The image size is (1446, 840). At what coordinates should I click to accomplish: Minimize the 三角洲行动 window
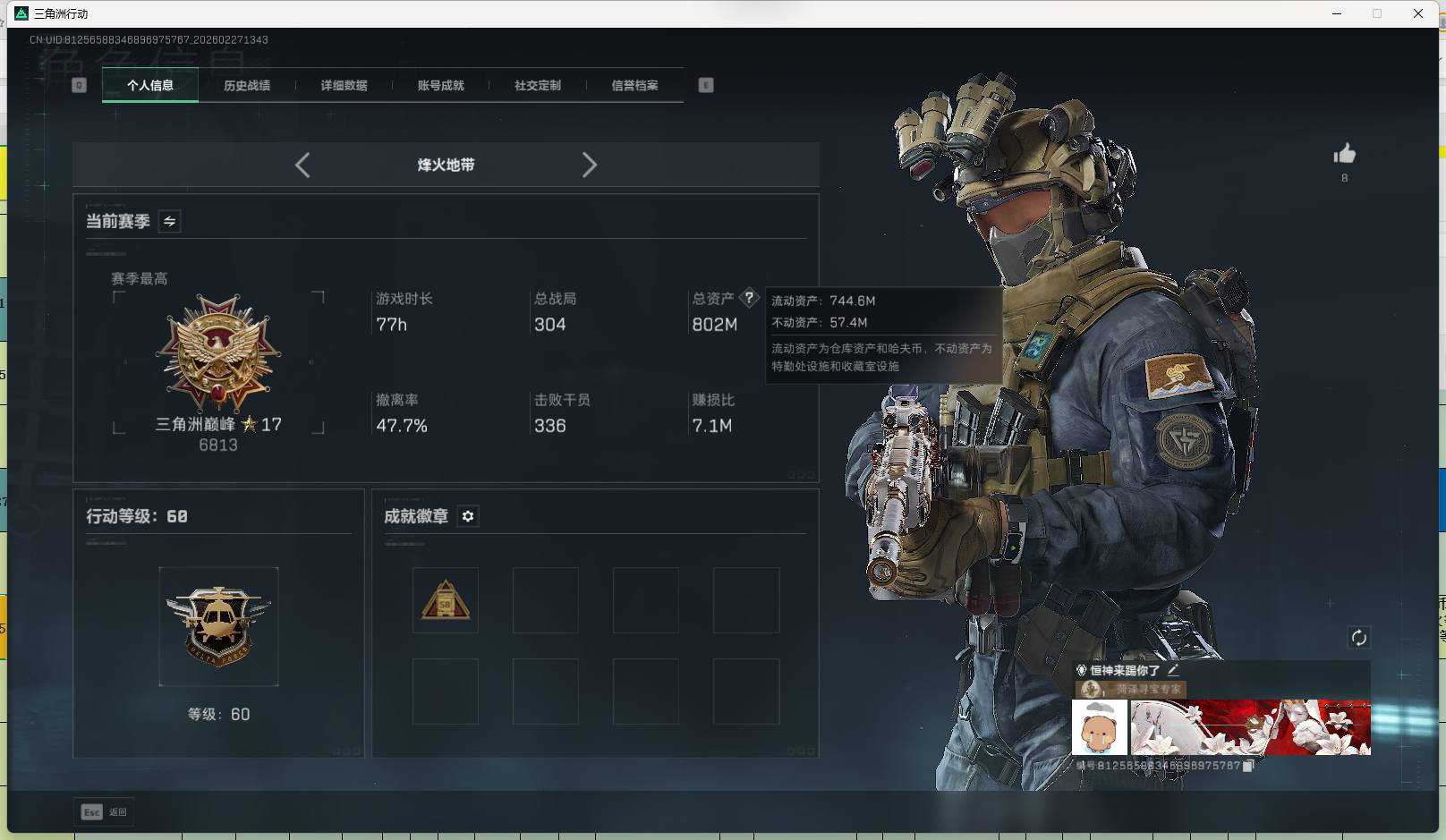[x=1337, y=13]
